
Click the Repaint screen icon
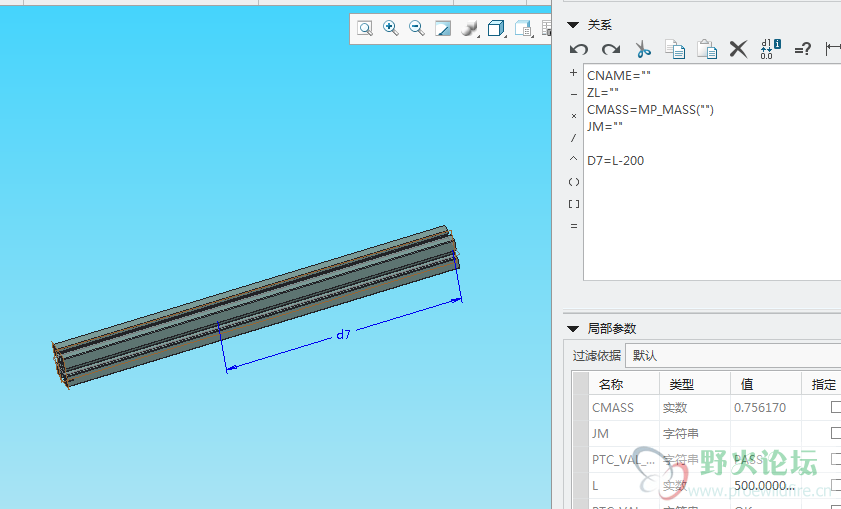[x=442, y=28]
